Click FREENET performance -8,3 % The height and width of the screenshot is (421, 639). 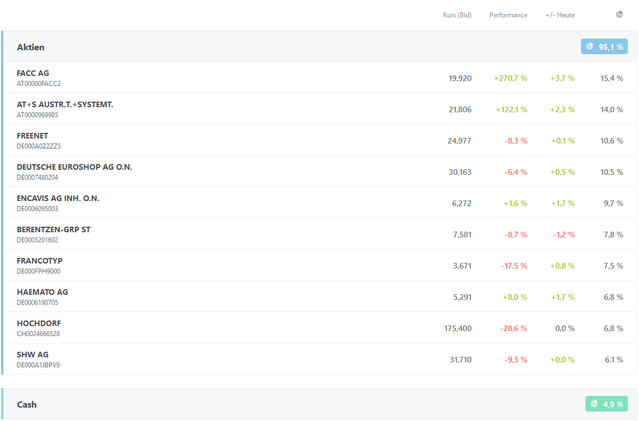click(x=516, y=141)
